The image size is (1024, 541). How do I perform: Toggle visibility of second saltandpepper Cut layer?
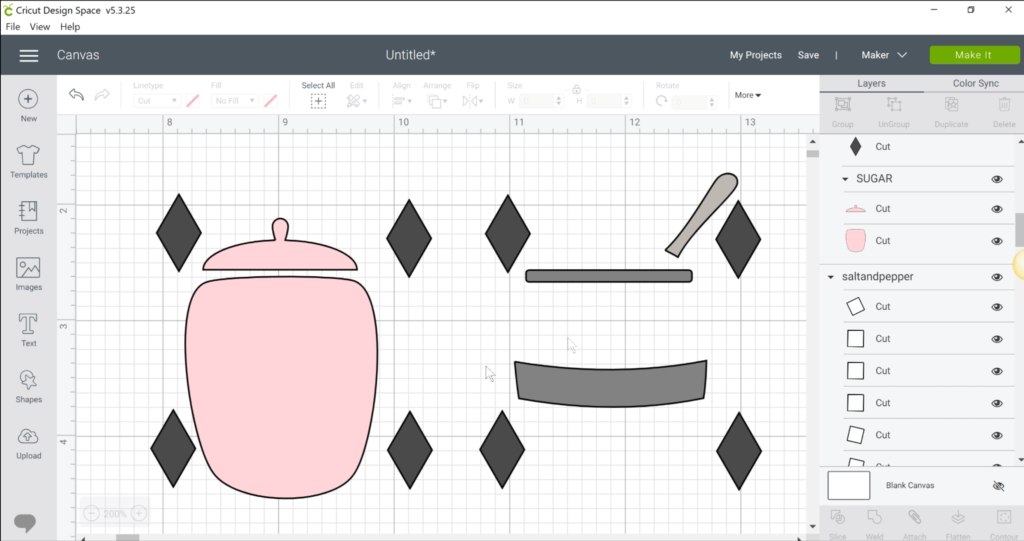coord(997,339)
